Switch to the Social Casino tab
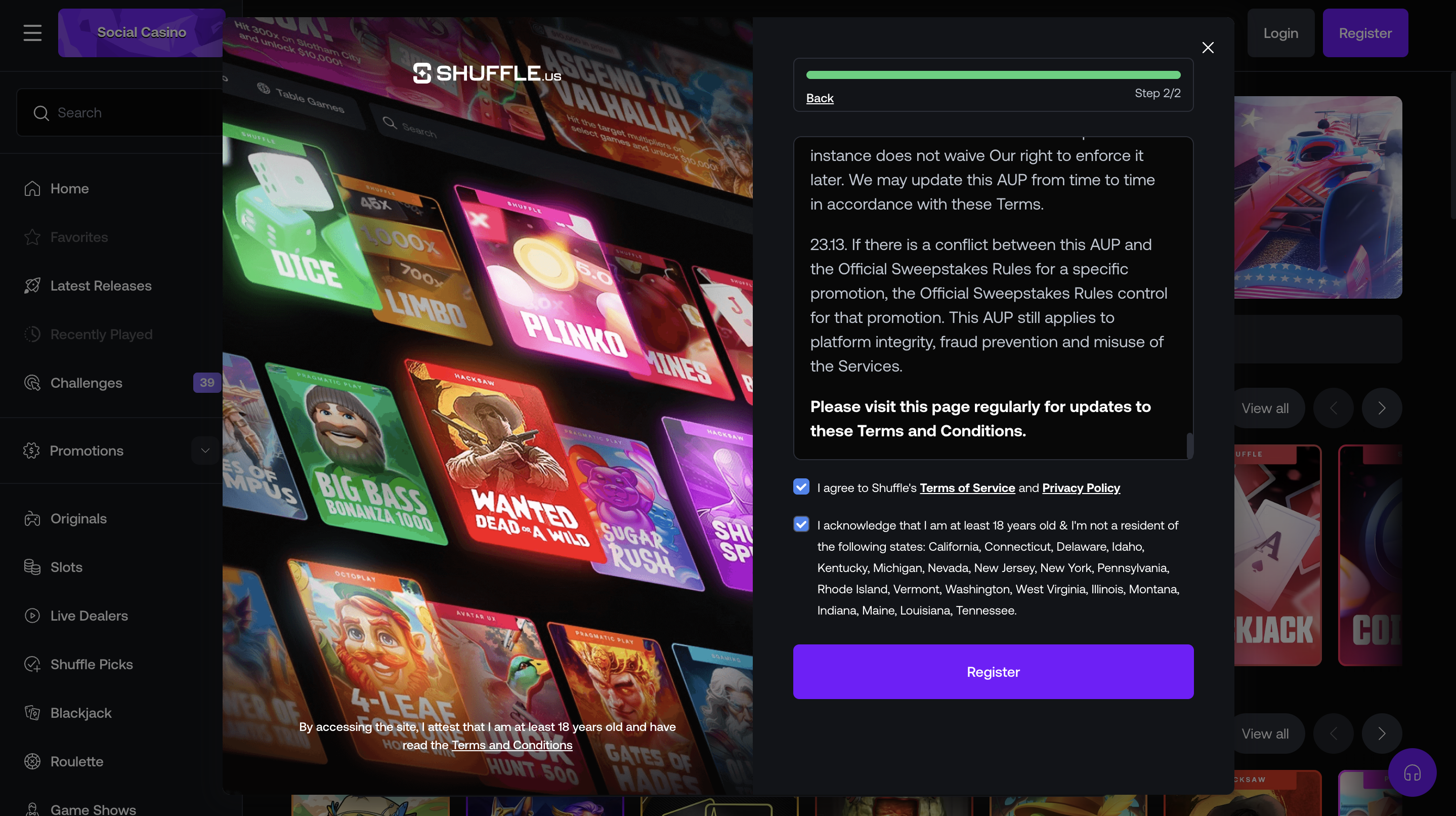Screen dimensions: 1456x816 (141, 33)
